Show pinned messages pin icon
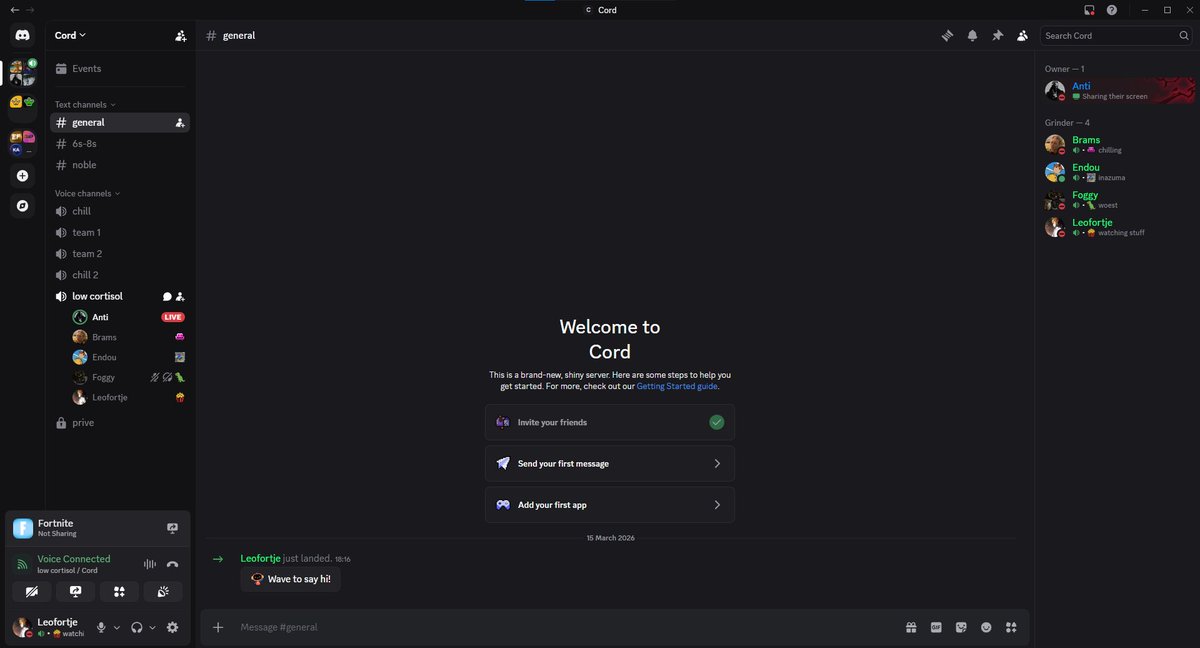The width and height of the screenshot is (1200, 648). (997, 35)
